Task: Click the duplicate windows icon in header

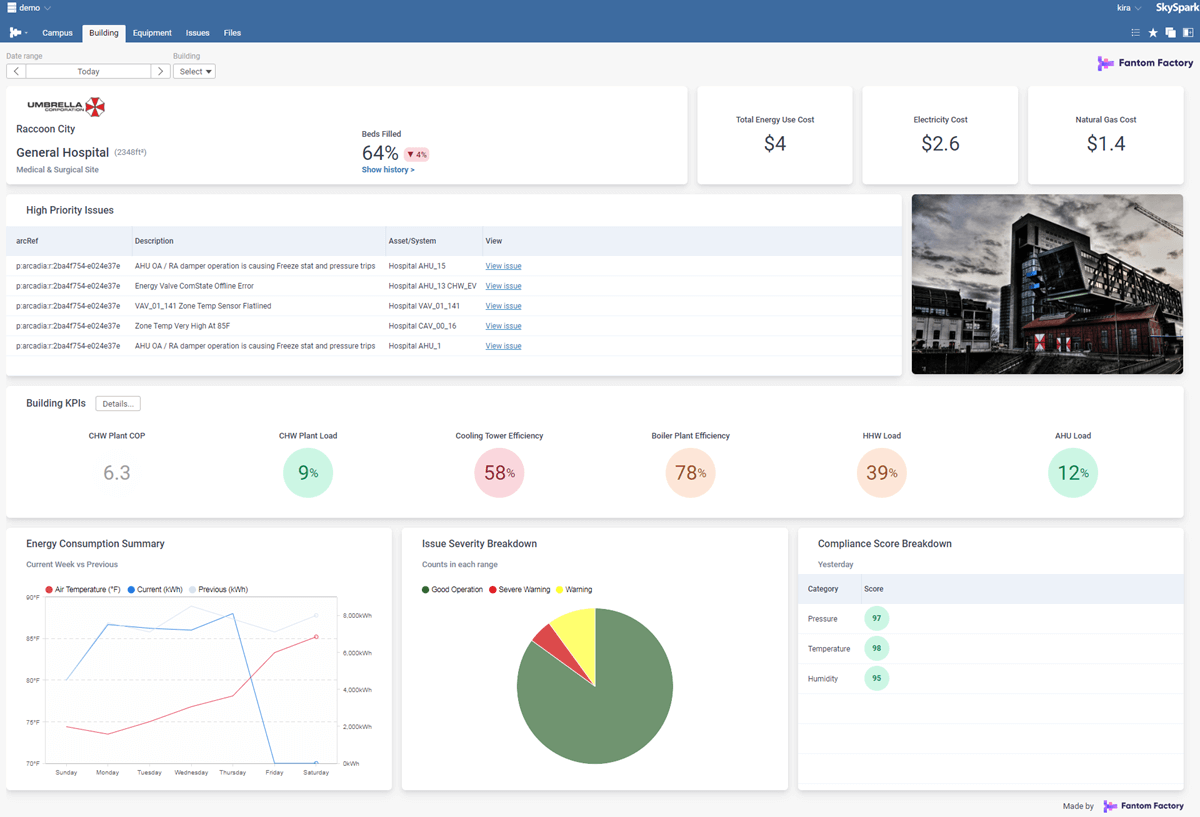Action: coord(1170,33)
